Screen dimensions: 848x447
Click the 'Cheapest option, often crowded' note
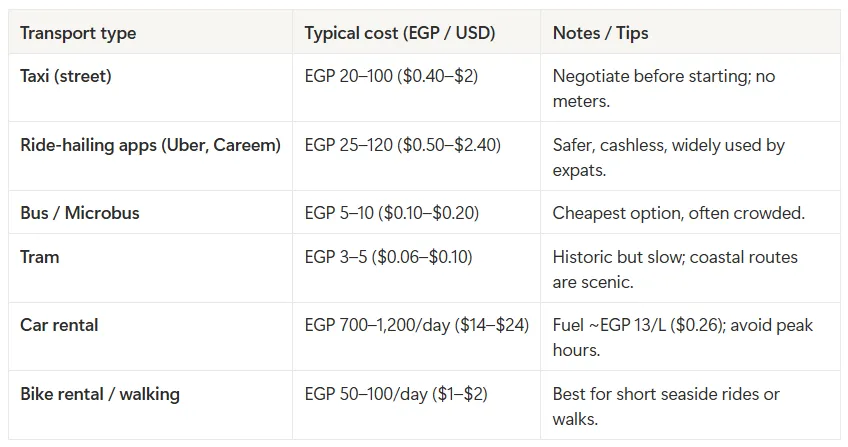click(x=679, y=213)
